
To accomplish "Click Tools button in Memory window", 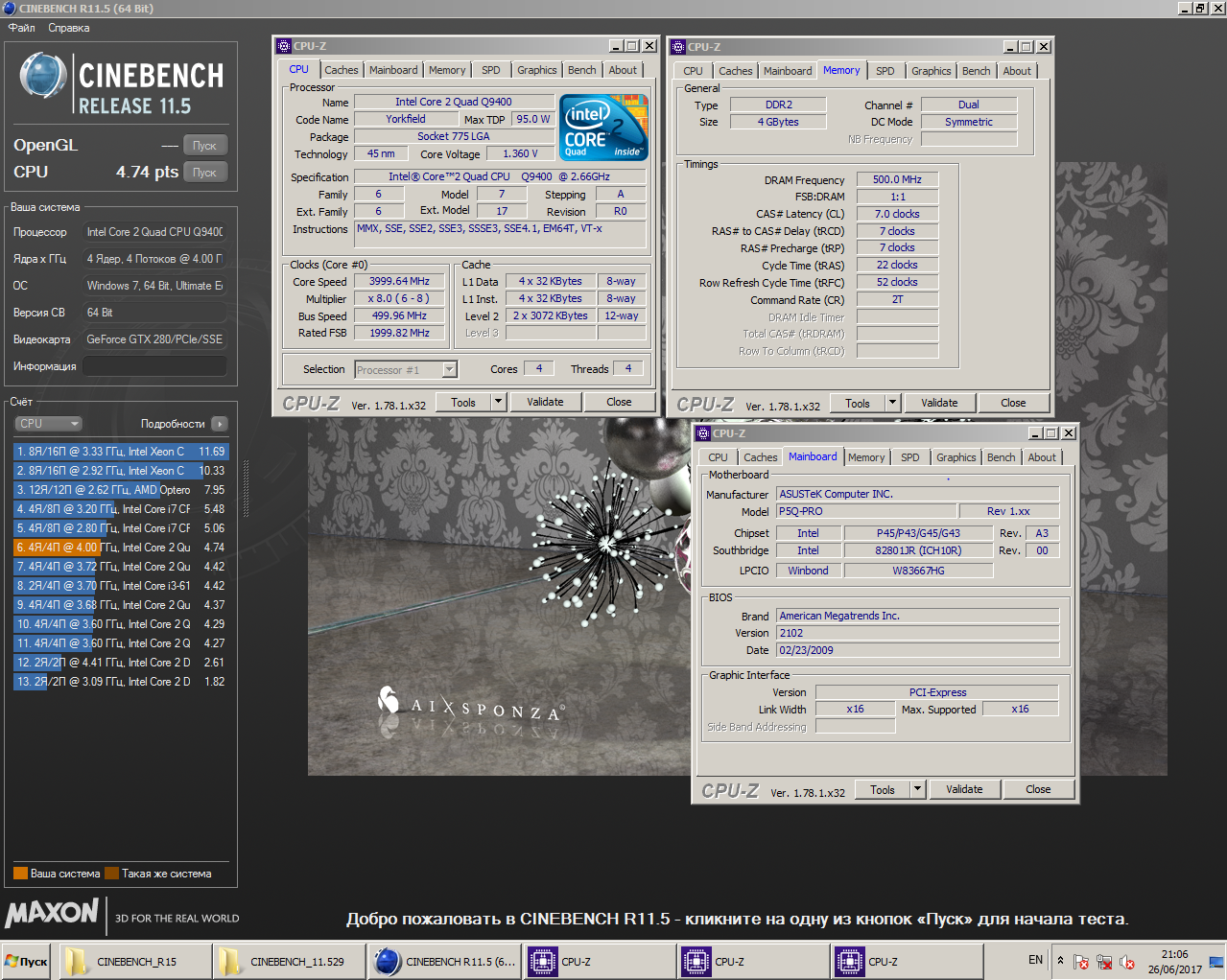I will (858, 403).
